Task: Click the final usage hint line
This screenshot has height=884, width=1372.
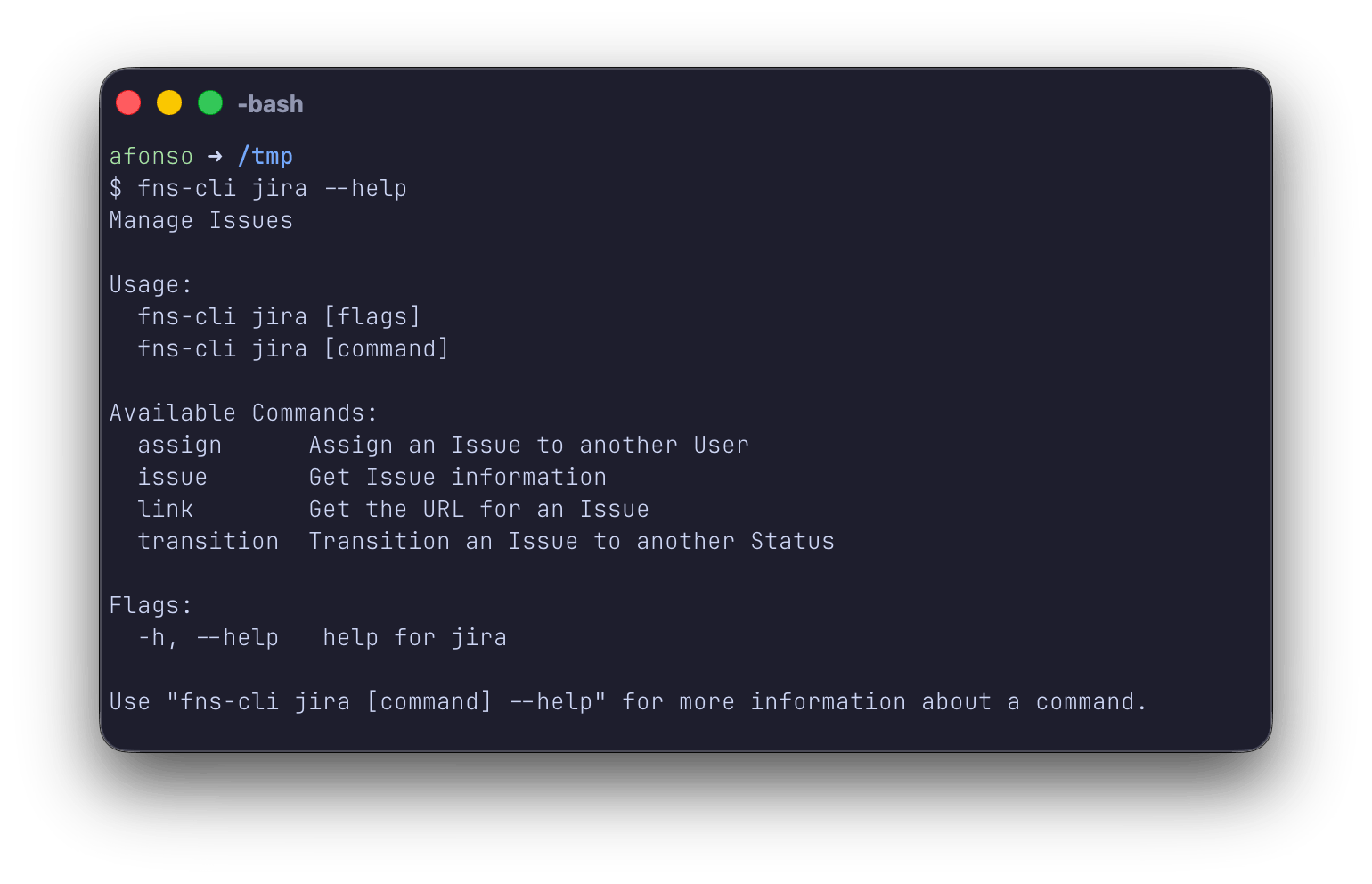Action: click(627, 701)
